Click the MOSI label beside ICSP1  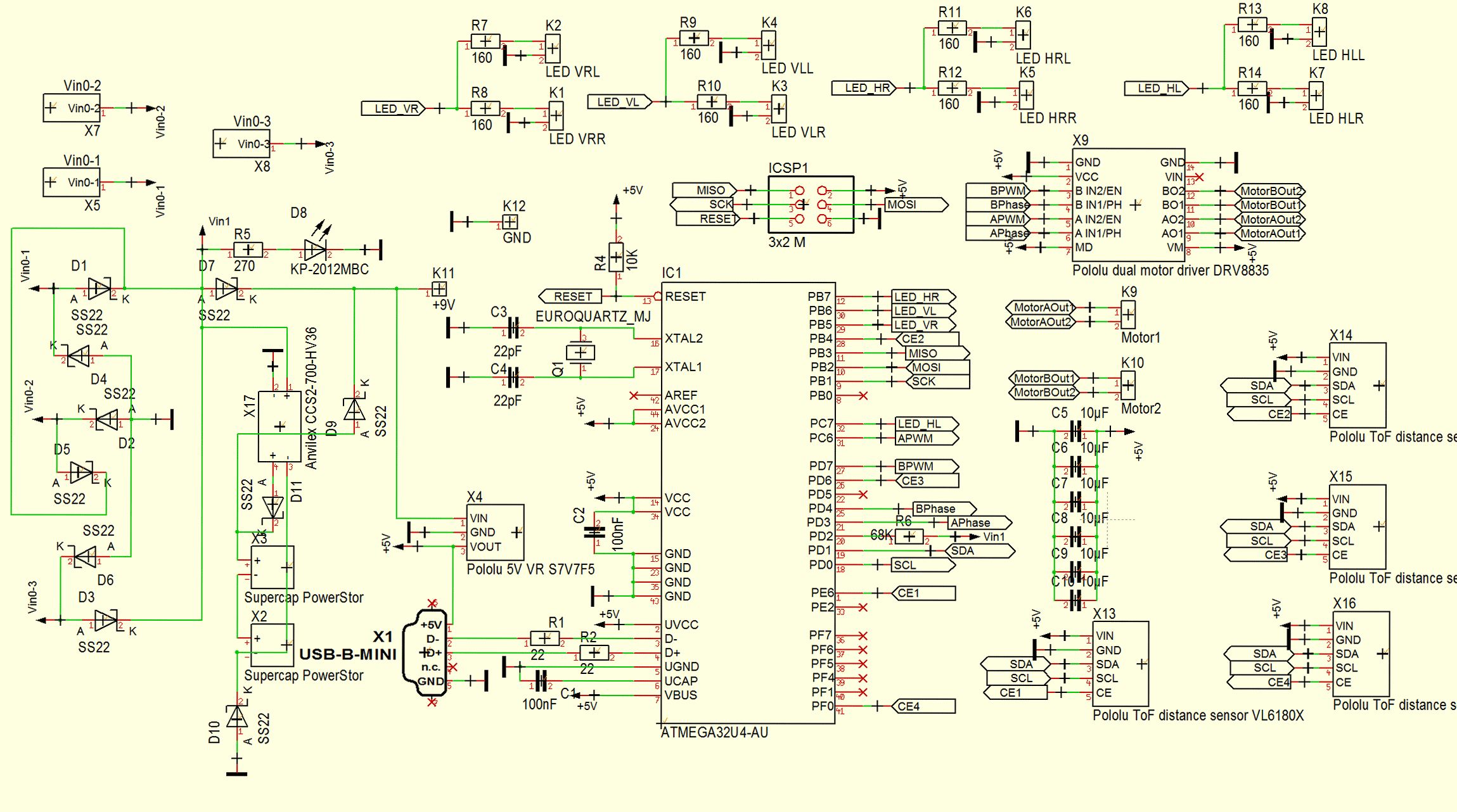pyautogui.click(x=915, y=205)
